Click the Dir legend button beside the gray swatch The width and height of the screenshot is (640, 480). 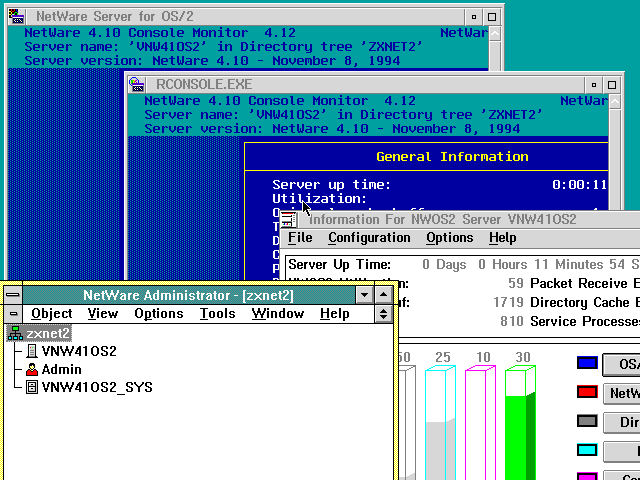[621, 422]
